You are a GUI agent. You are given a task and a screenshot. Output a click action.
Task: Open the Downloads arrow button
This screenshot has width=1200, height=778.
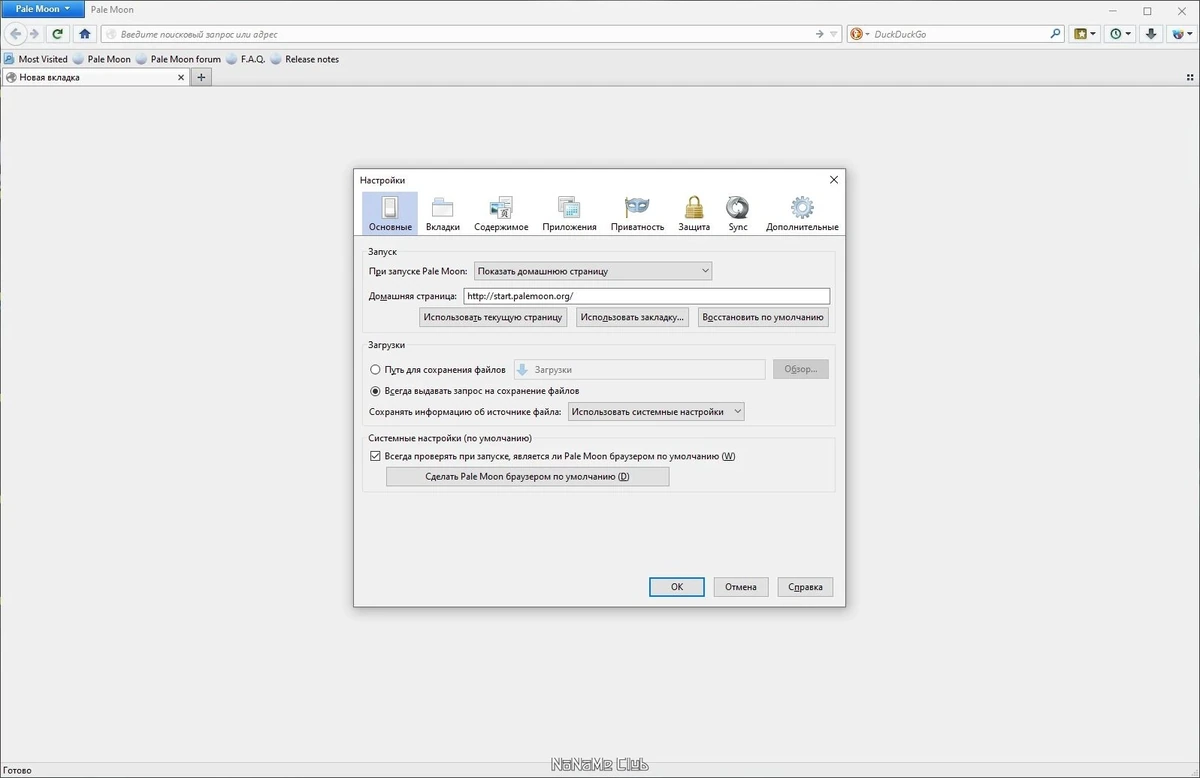coord(1151,34)
